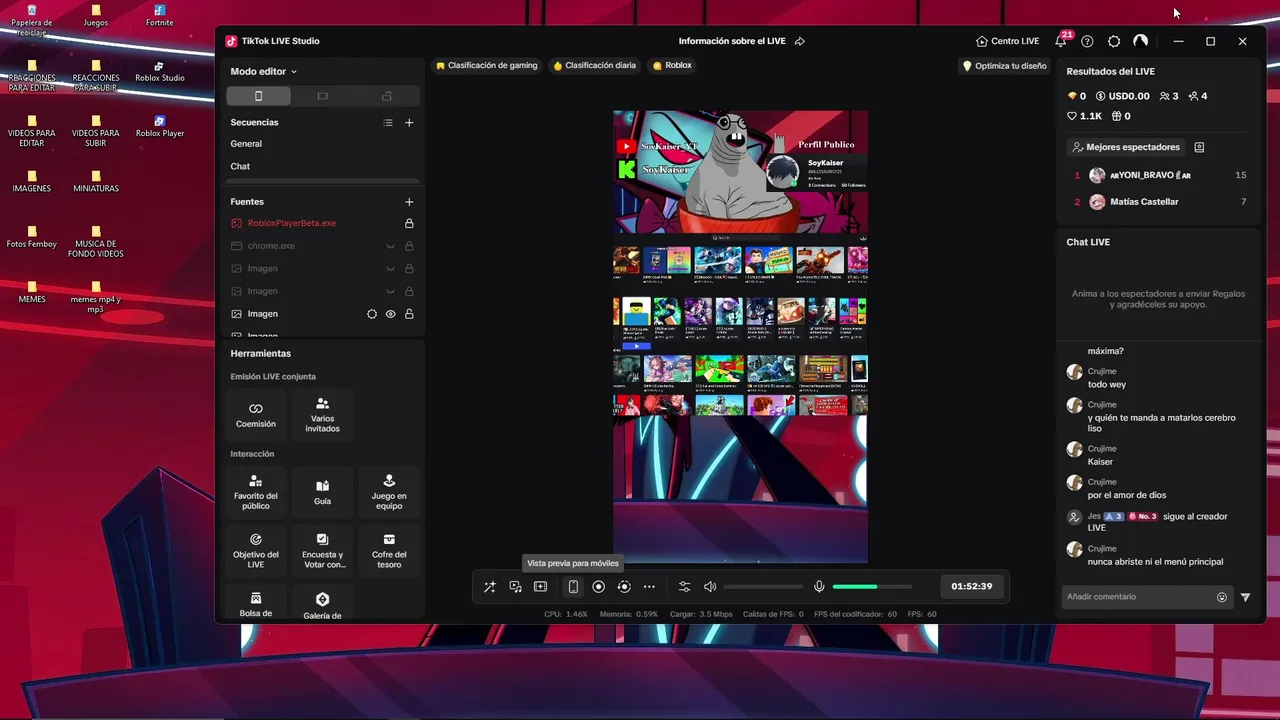Open Centro LIVE
This screenshot has height=720, width=1280.
1008,41
